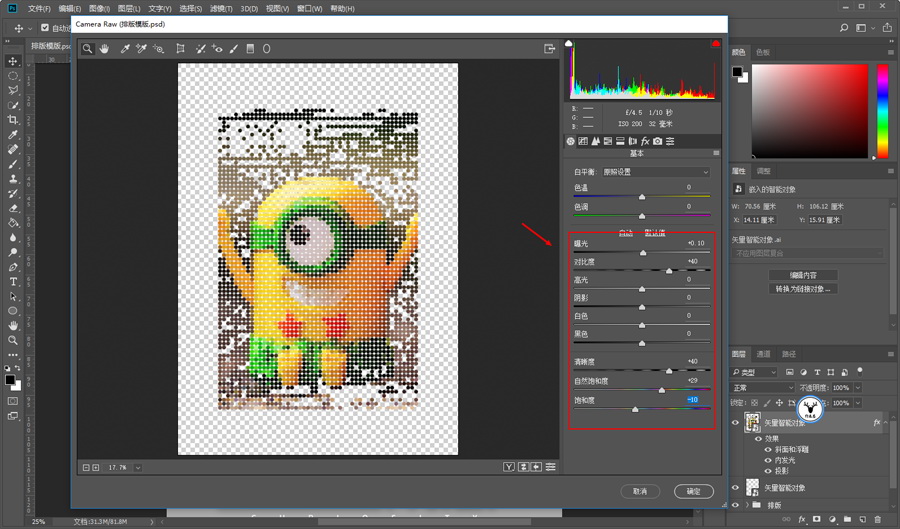Select the Text tool in Photoshop toolbar

pyautogui.click(x=13, y=282)
